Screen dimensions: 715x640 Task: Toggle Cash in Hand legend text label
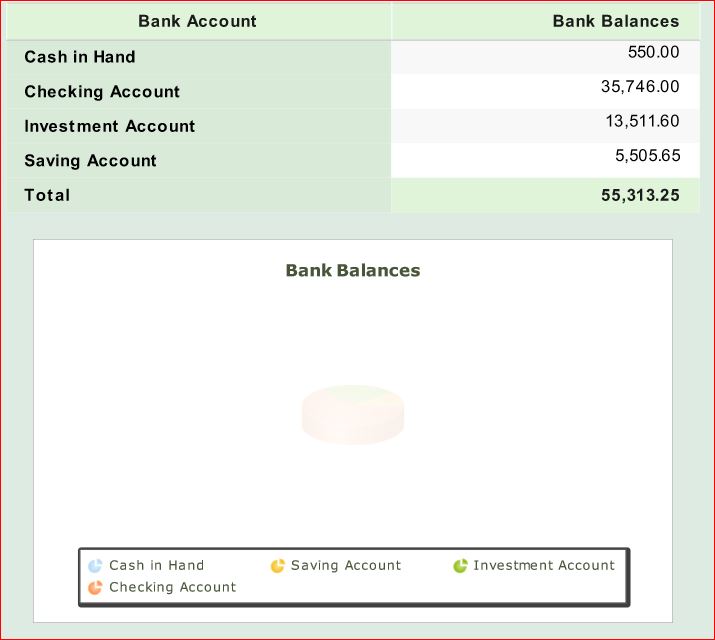(x=156, y=566)
